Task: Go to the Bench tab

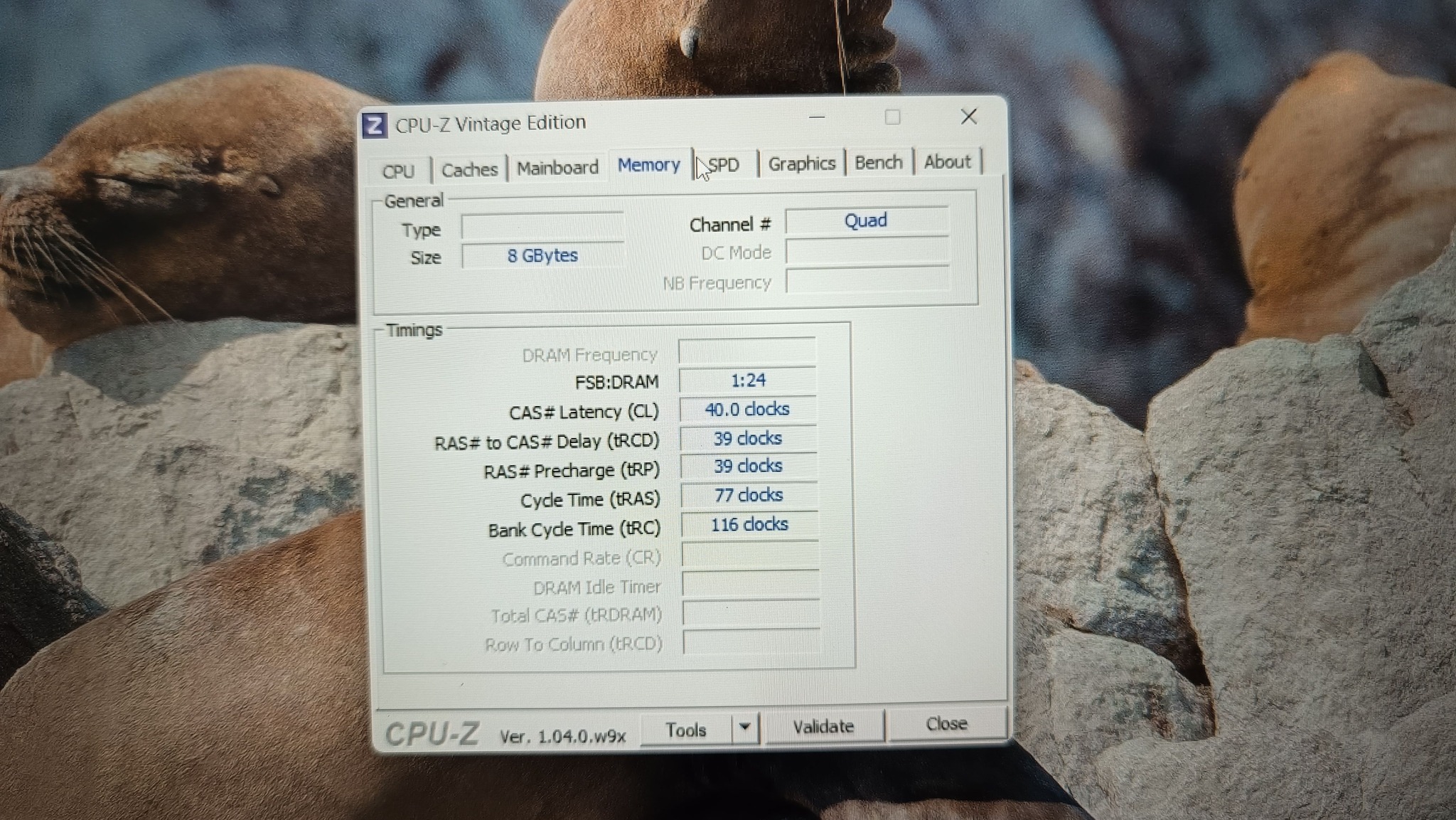Action: coord(878,162)
